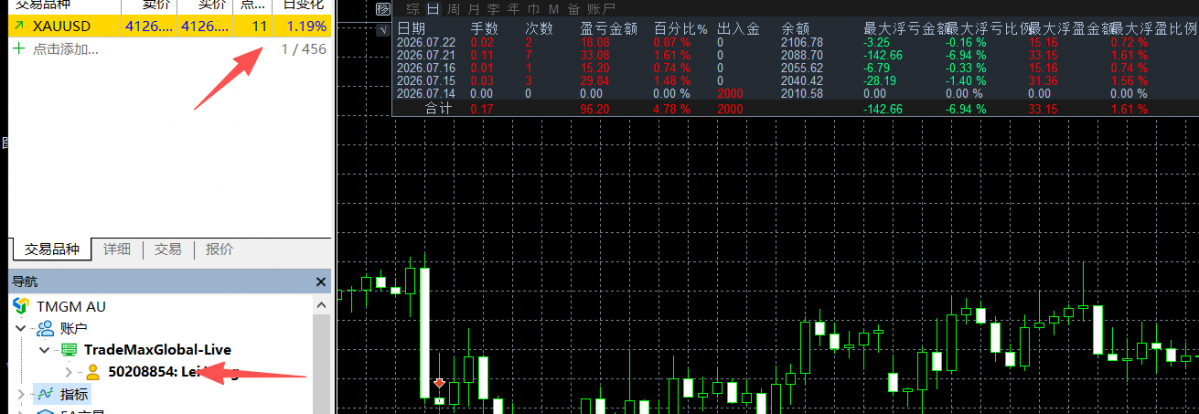Click the spread value 11 for XAUUSD
The height and width of the screenshot is (414, 1199).
[259, 27]
